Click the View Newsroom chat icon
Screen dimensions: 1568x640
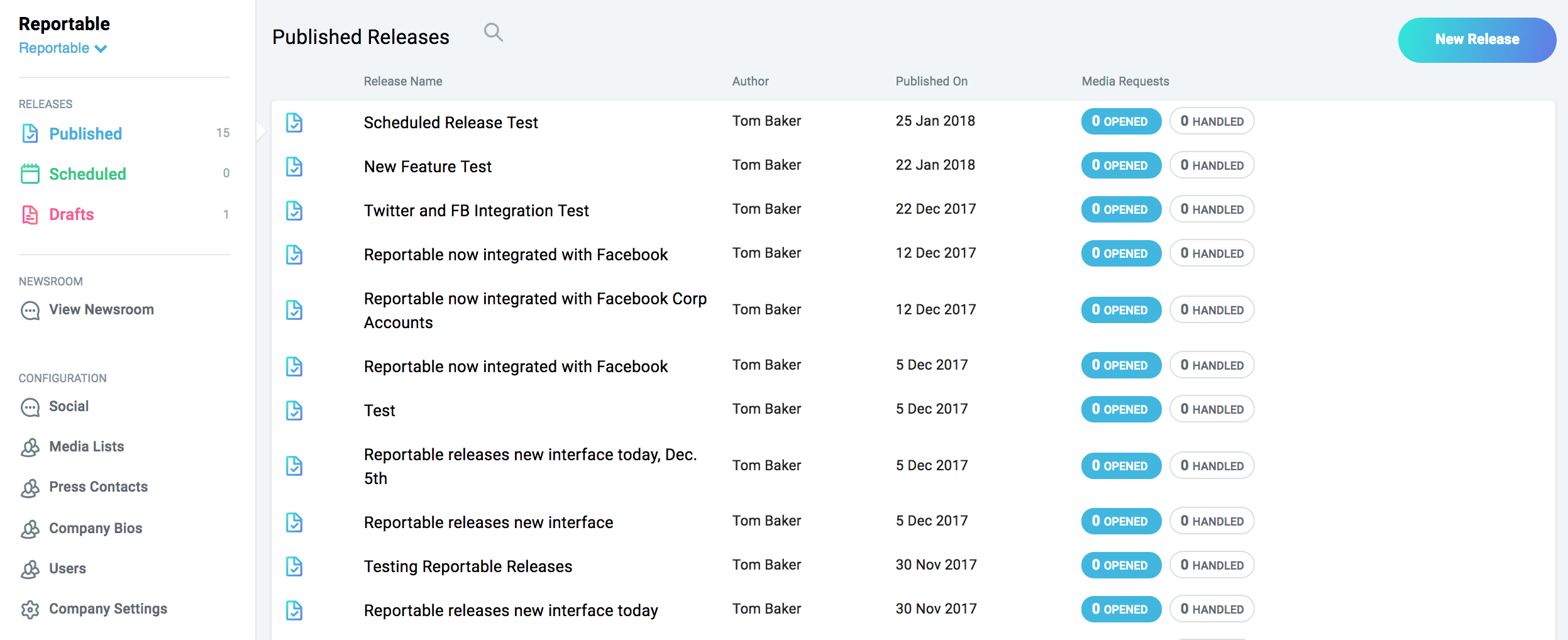pyautogui.click(x=30, y=310)
